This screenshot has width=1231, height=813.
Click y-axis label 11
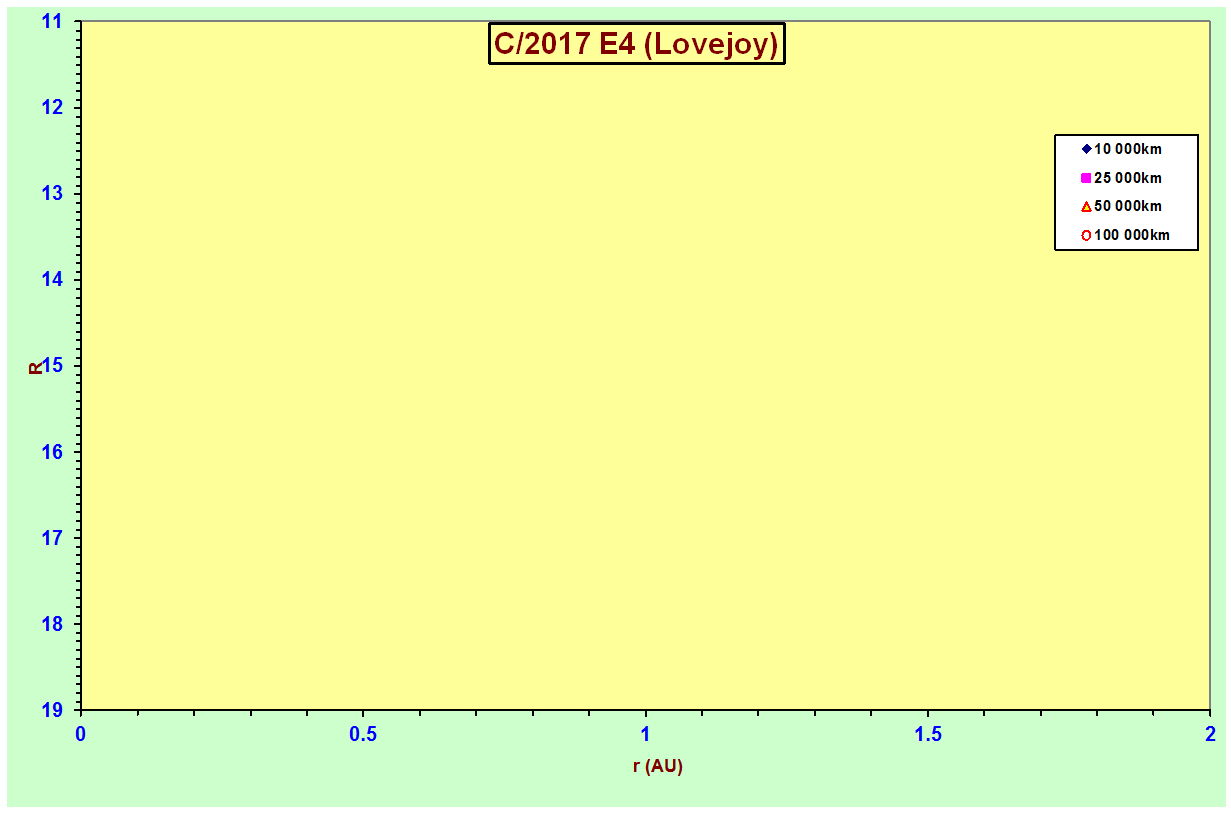pos(54,21)
